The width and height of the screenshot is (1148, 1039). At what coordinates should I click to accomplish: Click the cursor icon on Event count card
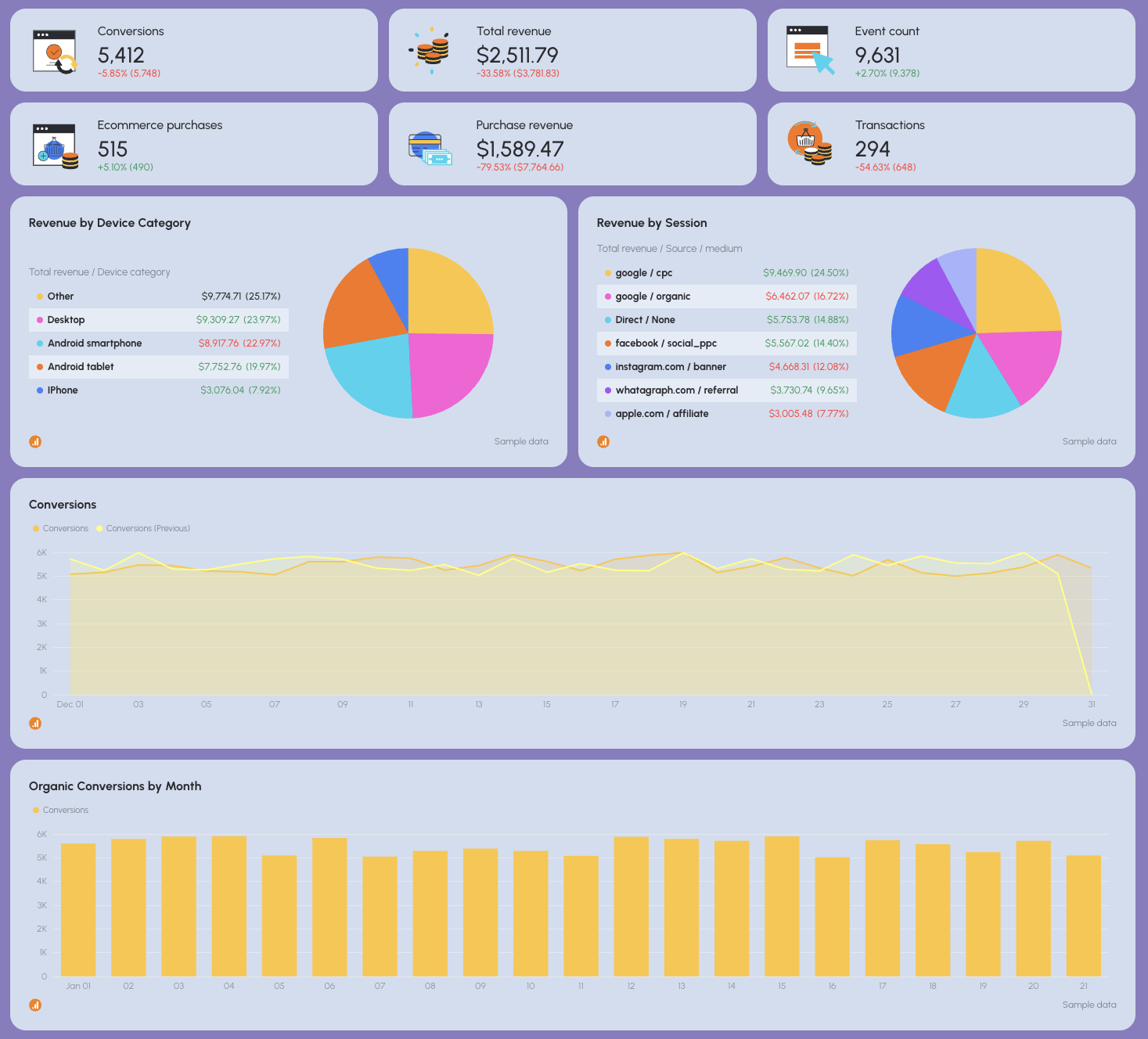[x=811, y=50]
